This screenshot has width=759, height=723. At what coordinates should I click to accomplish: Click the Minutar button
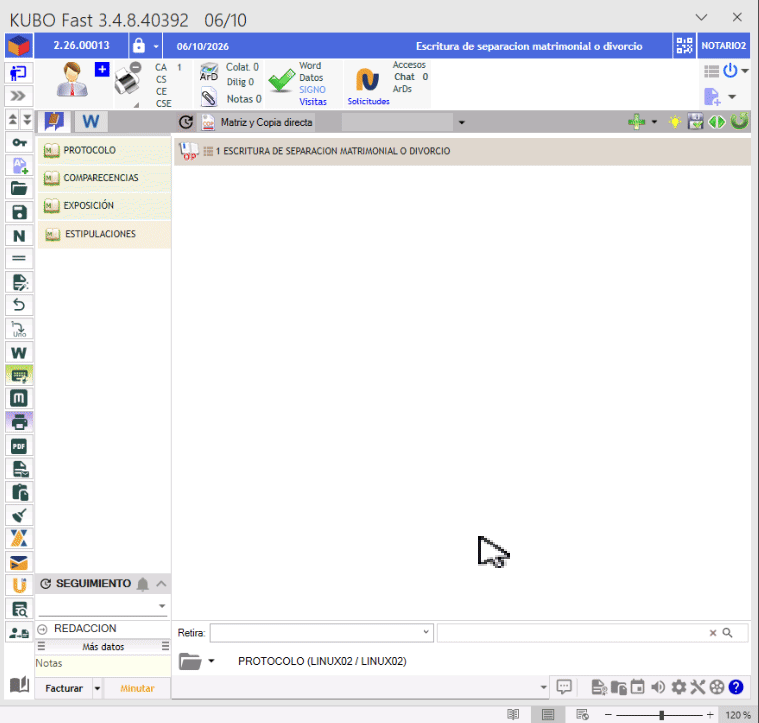pyautogui.click(x=137, y=688)
